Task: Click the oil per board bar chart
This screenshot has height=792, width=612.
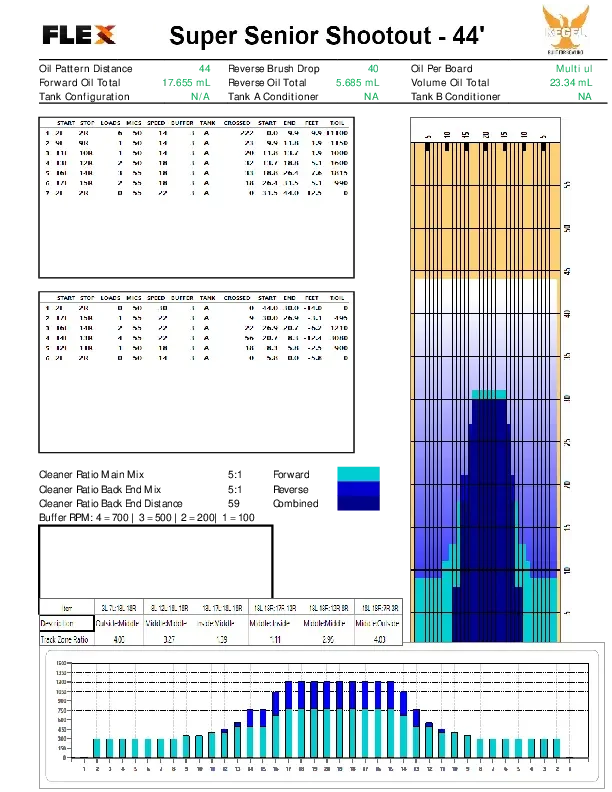Action: pyautogui.click(x=322, y=715)
